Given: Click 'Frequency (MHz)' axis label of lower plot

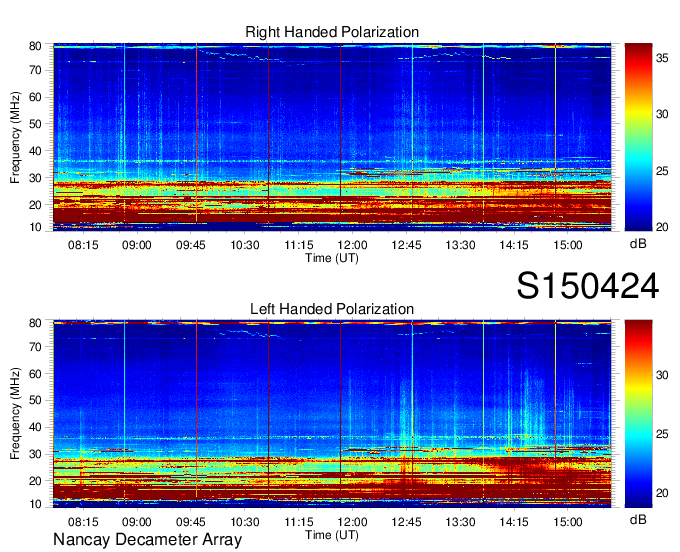Looking at the screenshot, I should [15, 414].
